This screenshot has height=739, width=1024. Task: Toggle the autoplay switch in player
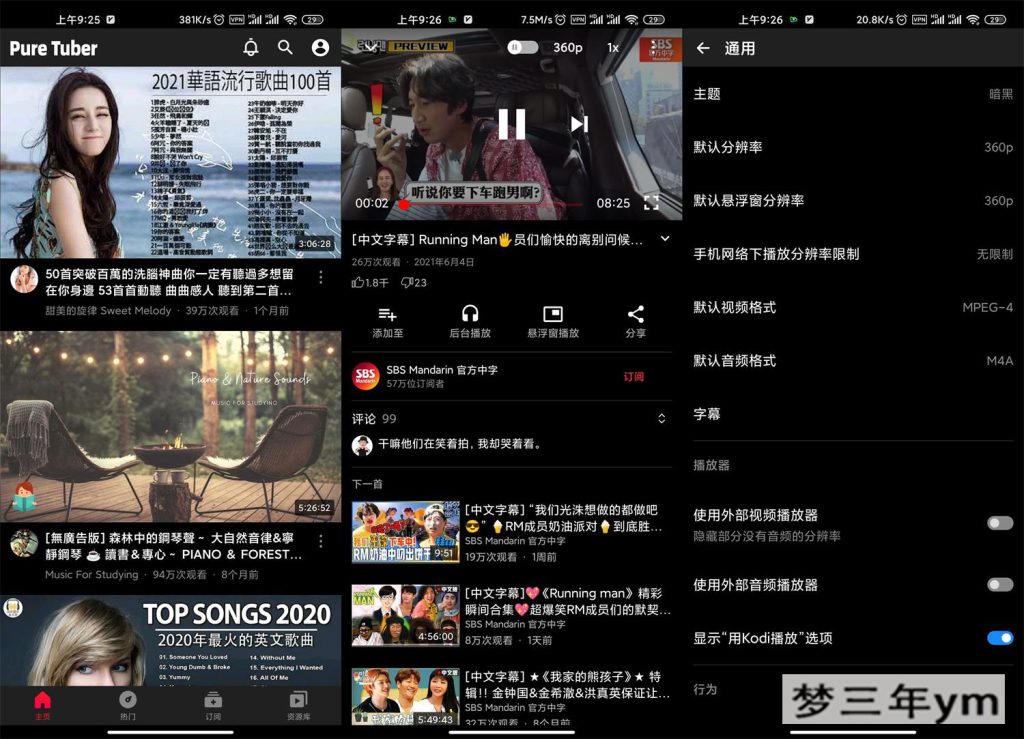click(522, 47)
